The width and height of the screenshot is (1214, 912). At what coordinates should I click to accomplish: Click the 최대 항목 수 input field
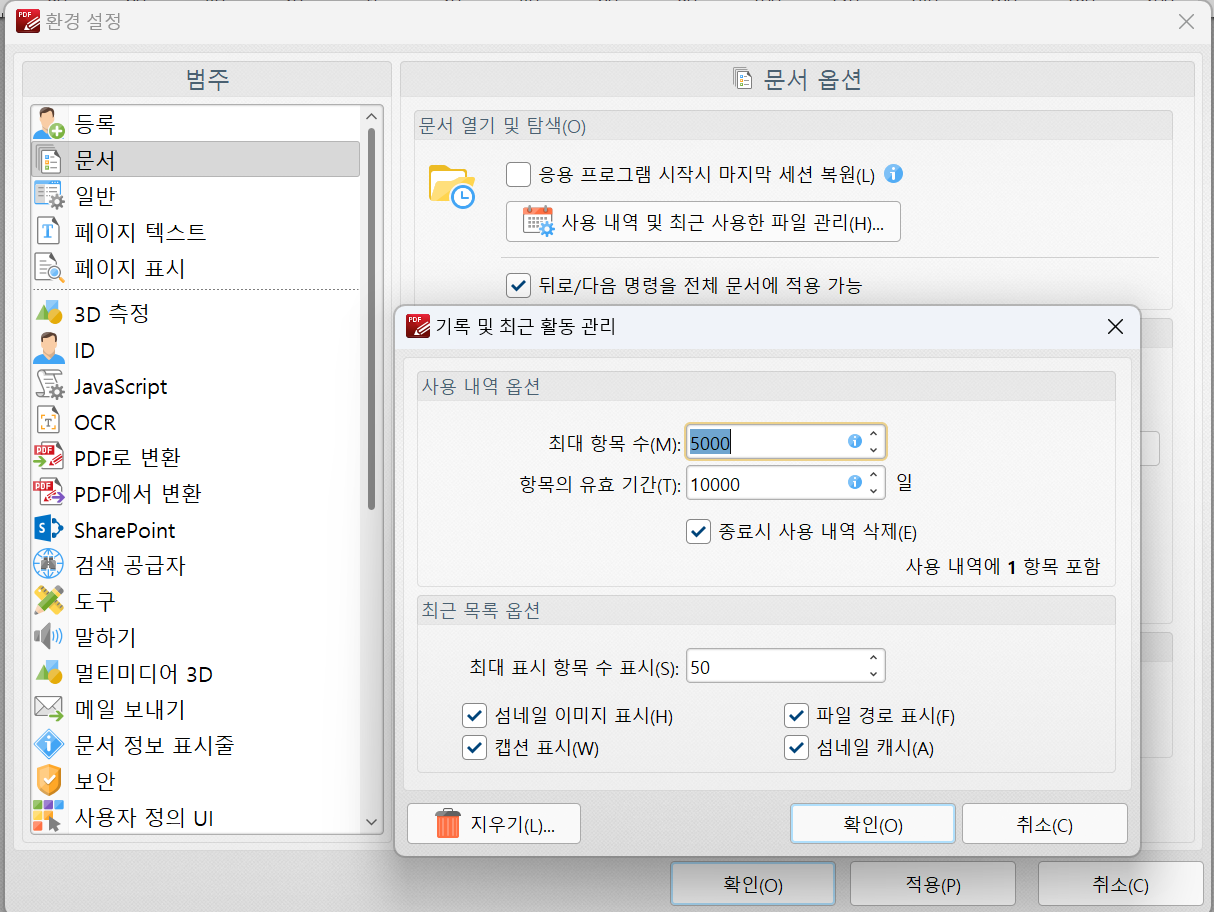[765, 442]
